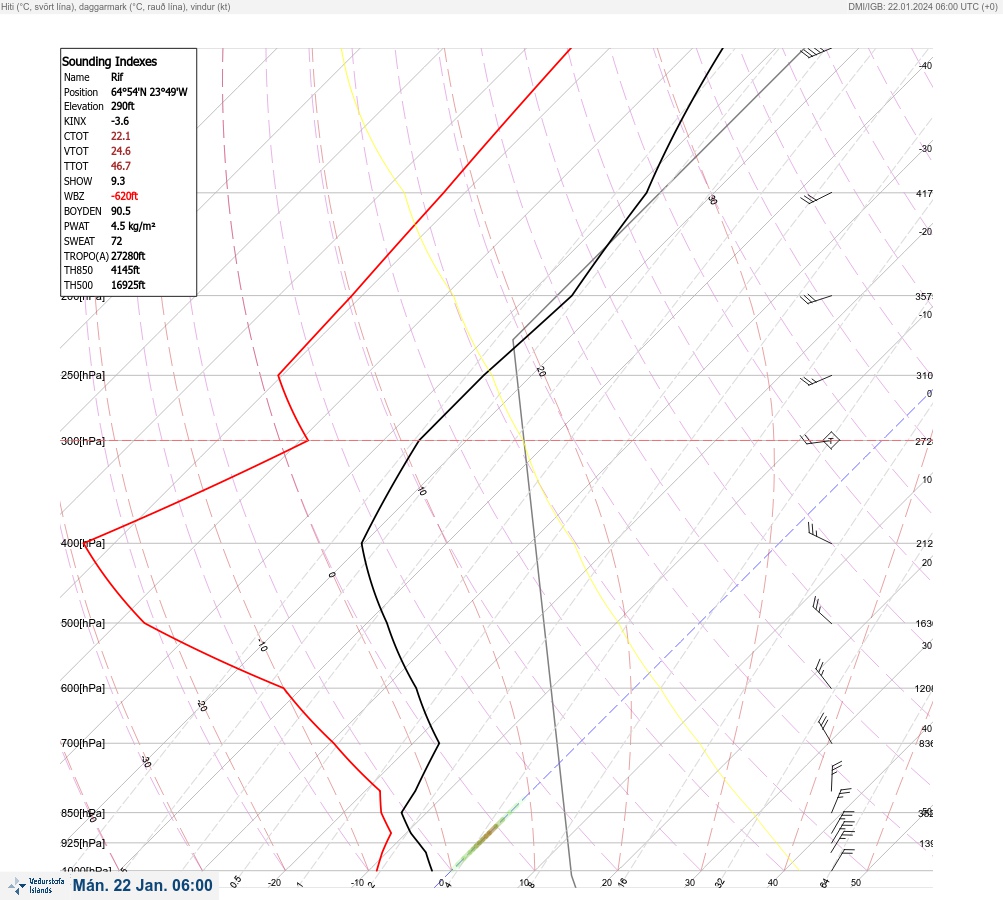Click the tropopause diamond marker at 300 hPa

[830, 440]
